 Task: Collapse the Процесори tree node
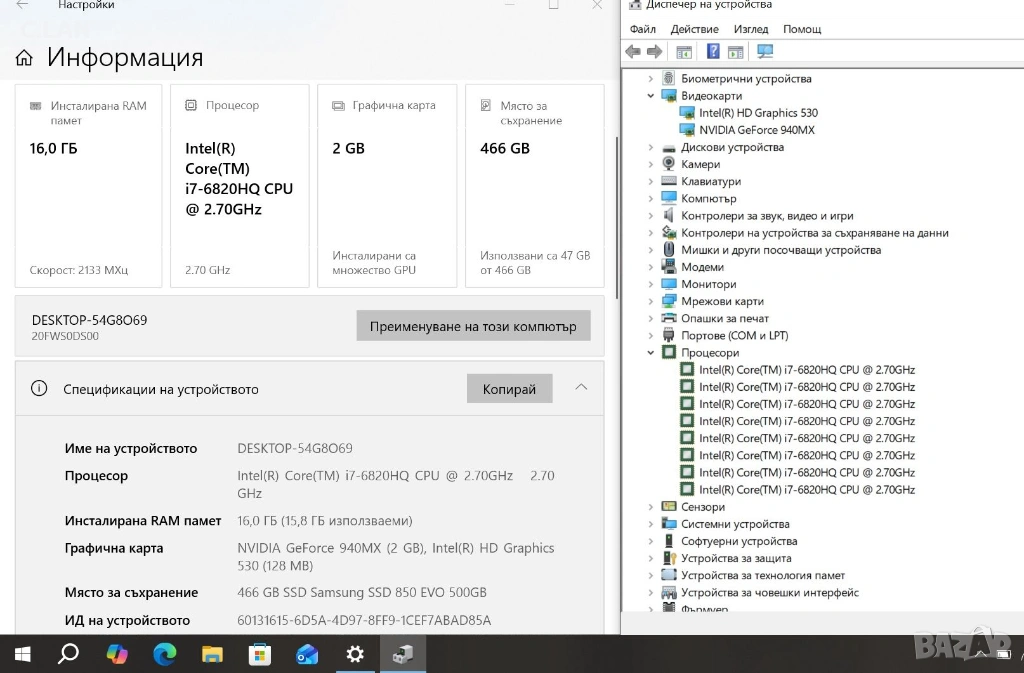click(x=651, y=353)
